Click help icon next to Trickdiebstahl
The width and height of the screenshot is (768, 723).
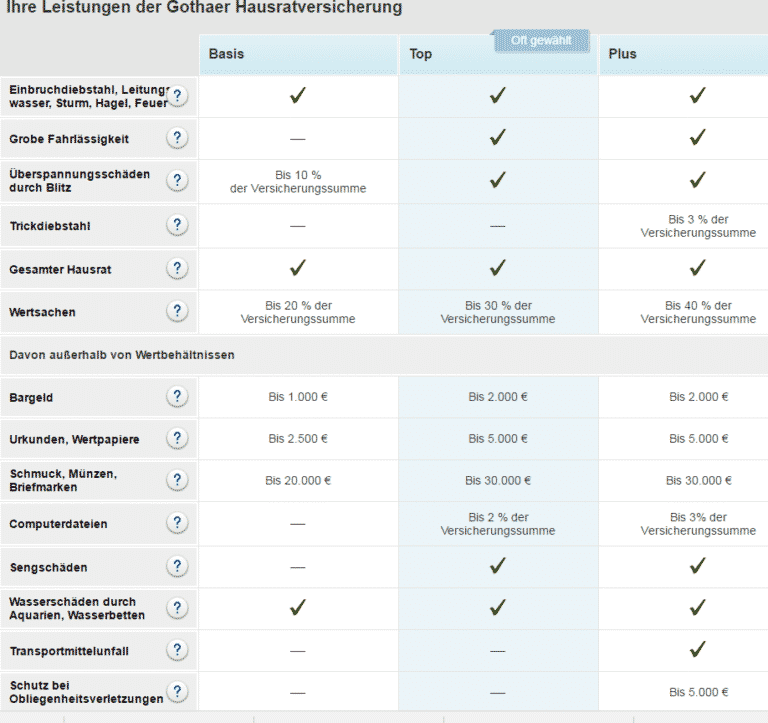[177, 225]
